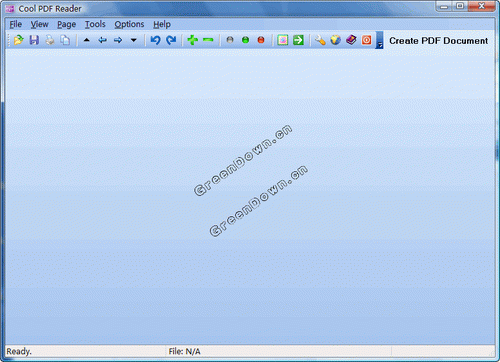
Task: Rotate counterclockwise with blue undo arrow
Action: tap(155, 40)
